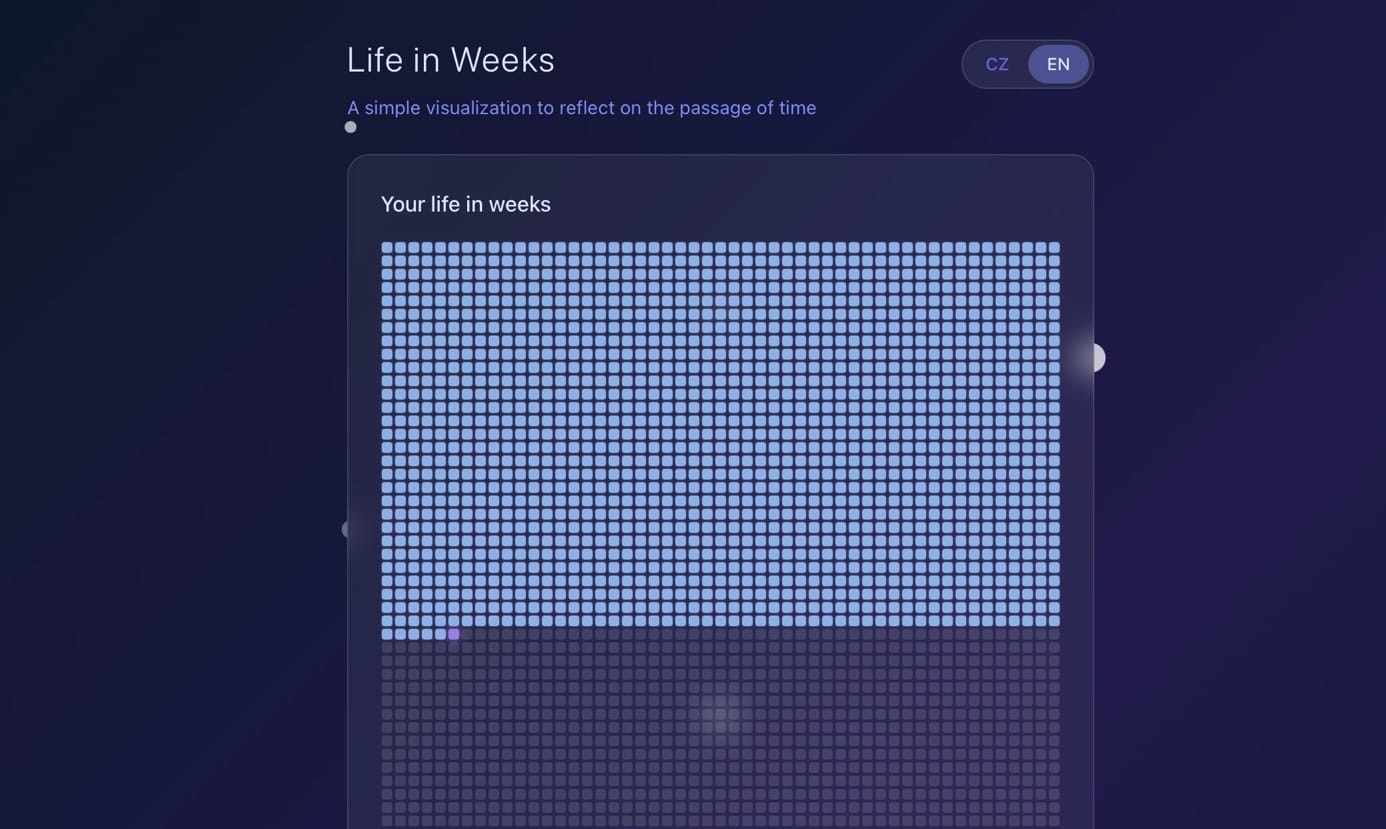Open the subtitle link about passage of time
The width and height of the screenshot is (1386, 829).
(x=582, y=108)
